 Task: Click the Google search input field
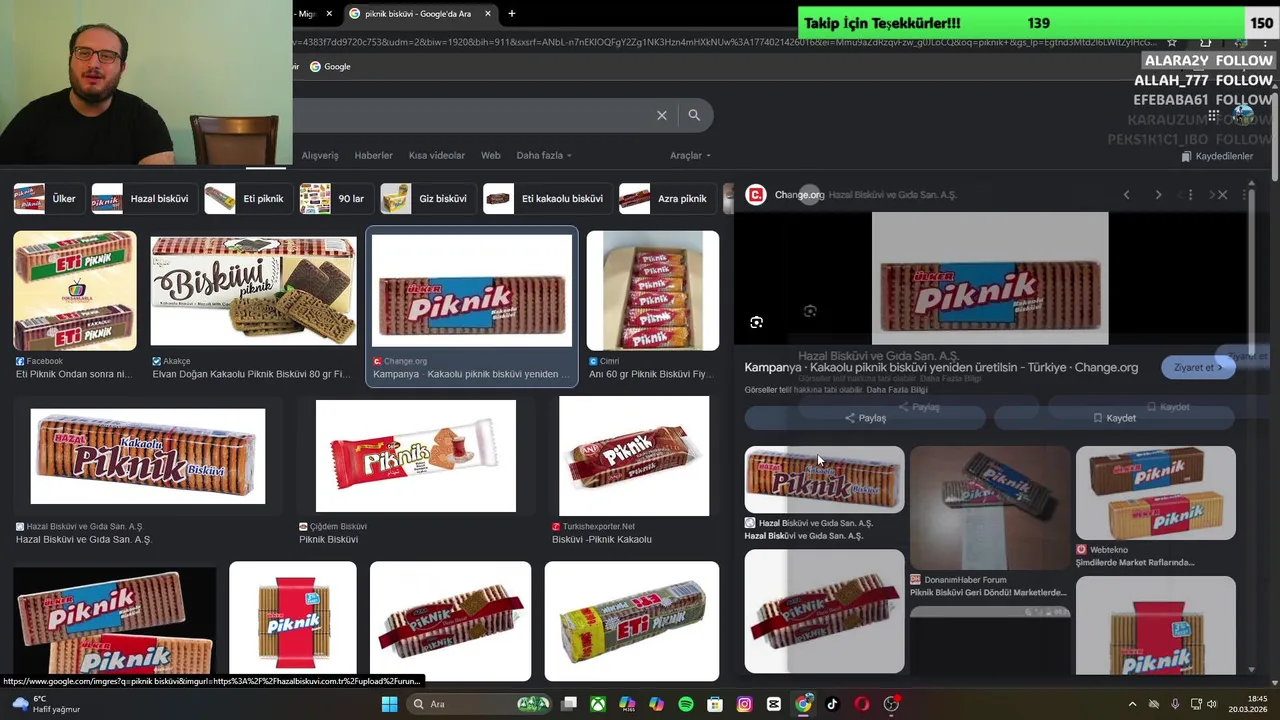468,115
